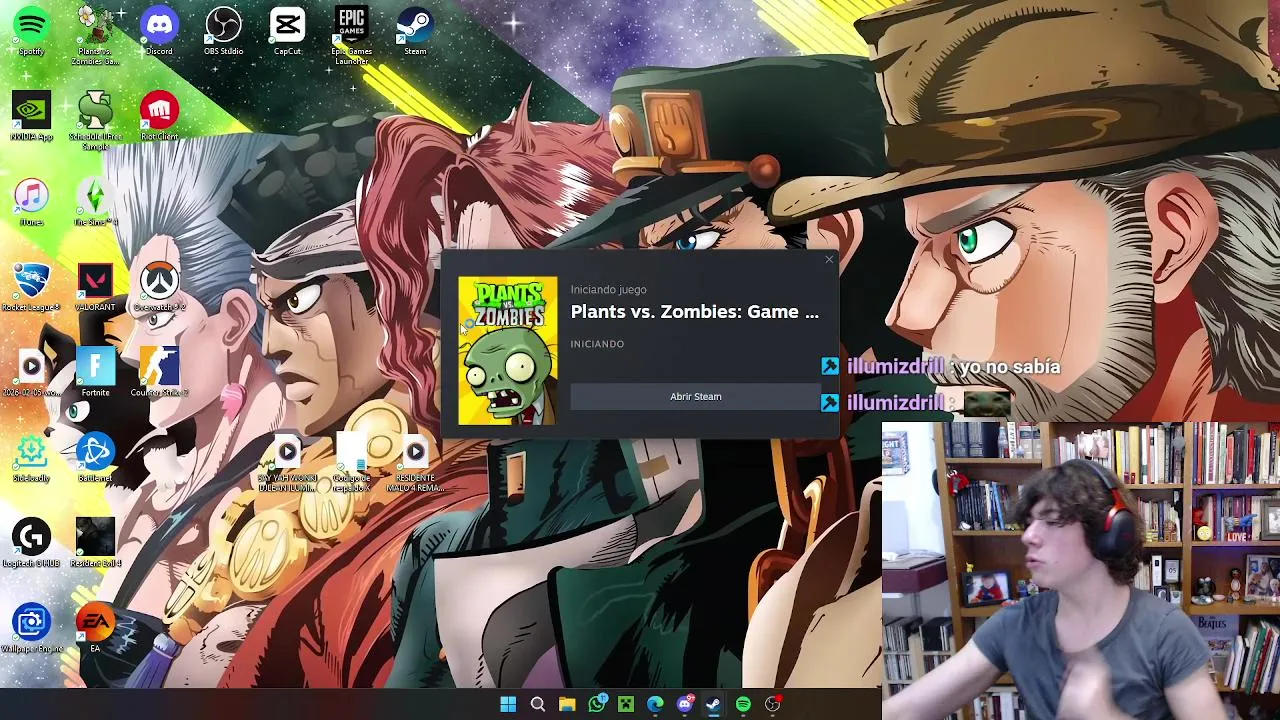Open the Battle.net desktop shortcut
The width and height of the screenshot is (1280, 720).
click(95, 458)
